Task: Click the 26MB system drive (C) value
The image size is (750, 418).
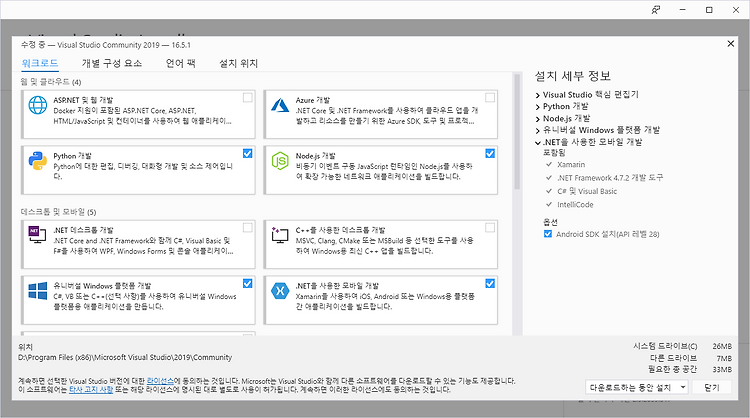Action: tap(722, 346)
